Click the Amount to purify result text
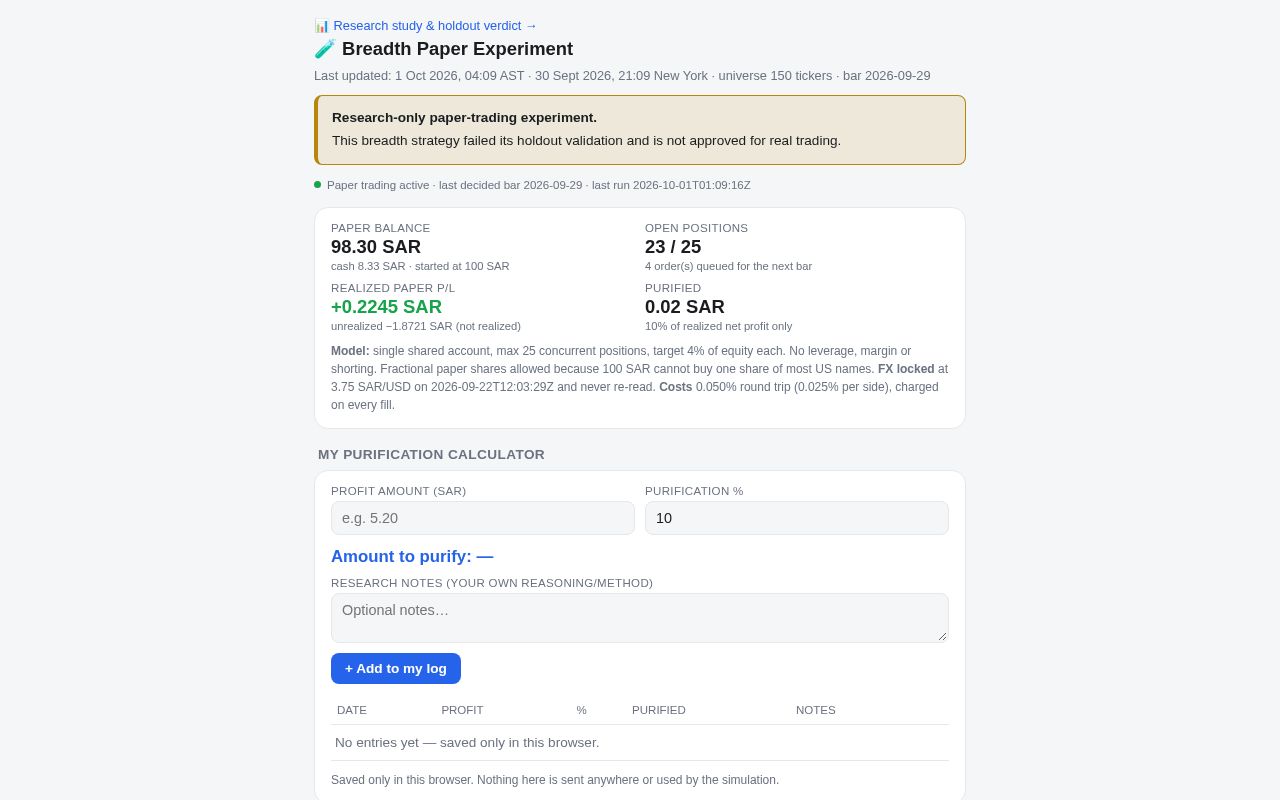 click(x=412, y=557)
